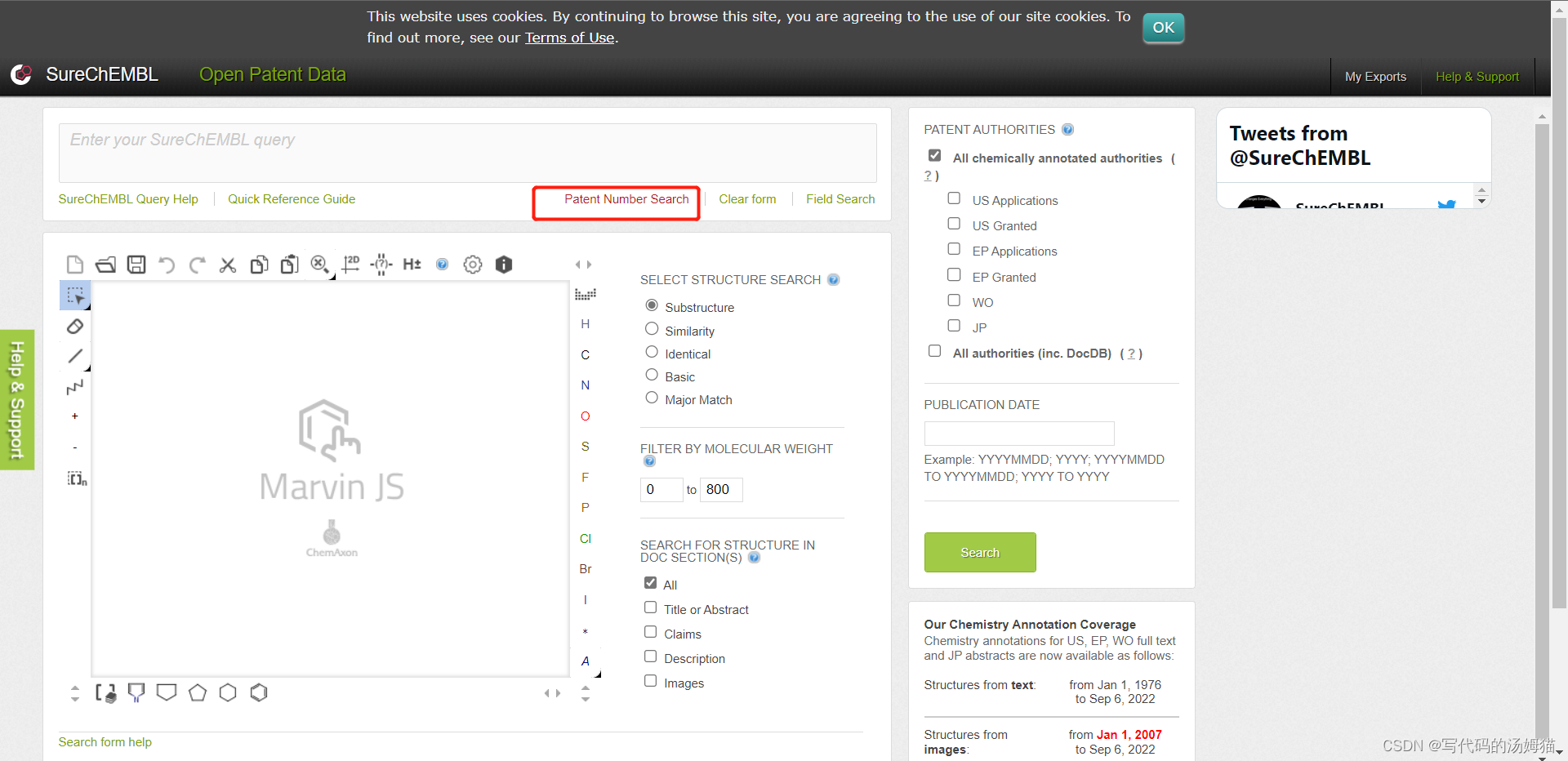Open Marvin JS help question icon

442,265
